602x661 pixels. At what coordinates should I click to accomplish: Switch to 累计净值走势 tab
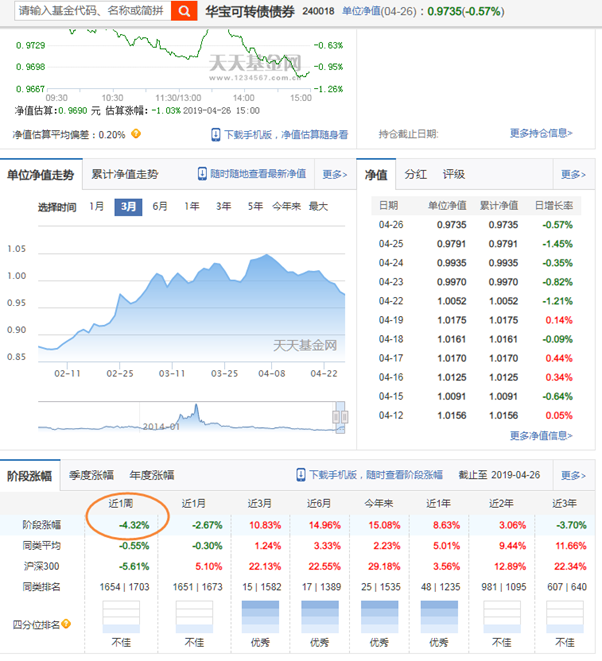click(x=125, y=174)
